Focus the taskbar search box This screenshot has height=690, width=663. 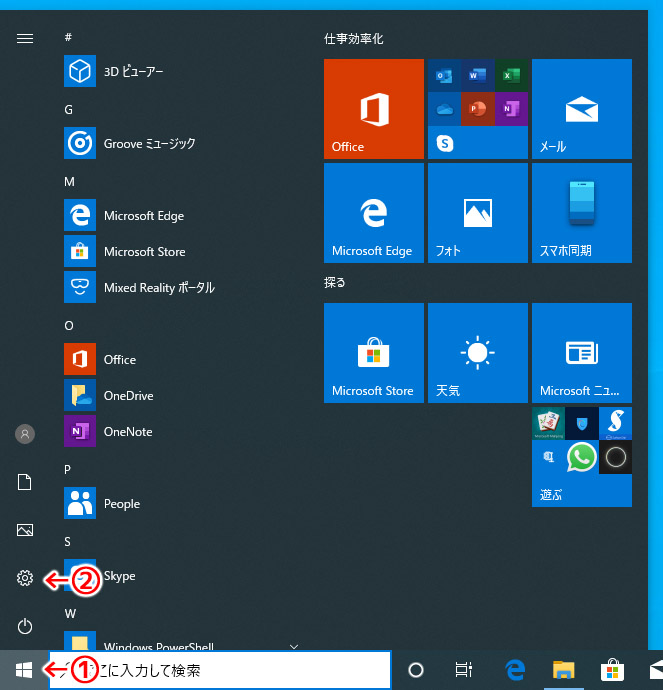(x=220, y=670)
